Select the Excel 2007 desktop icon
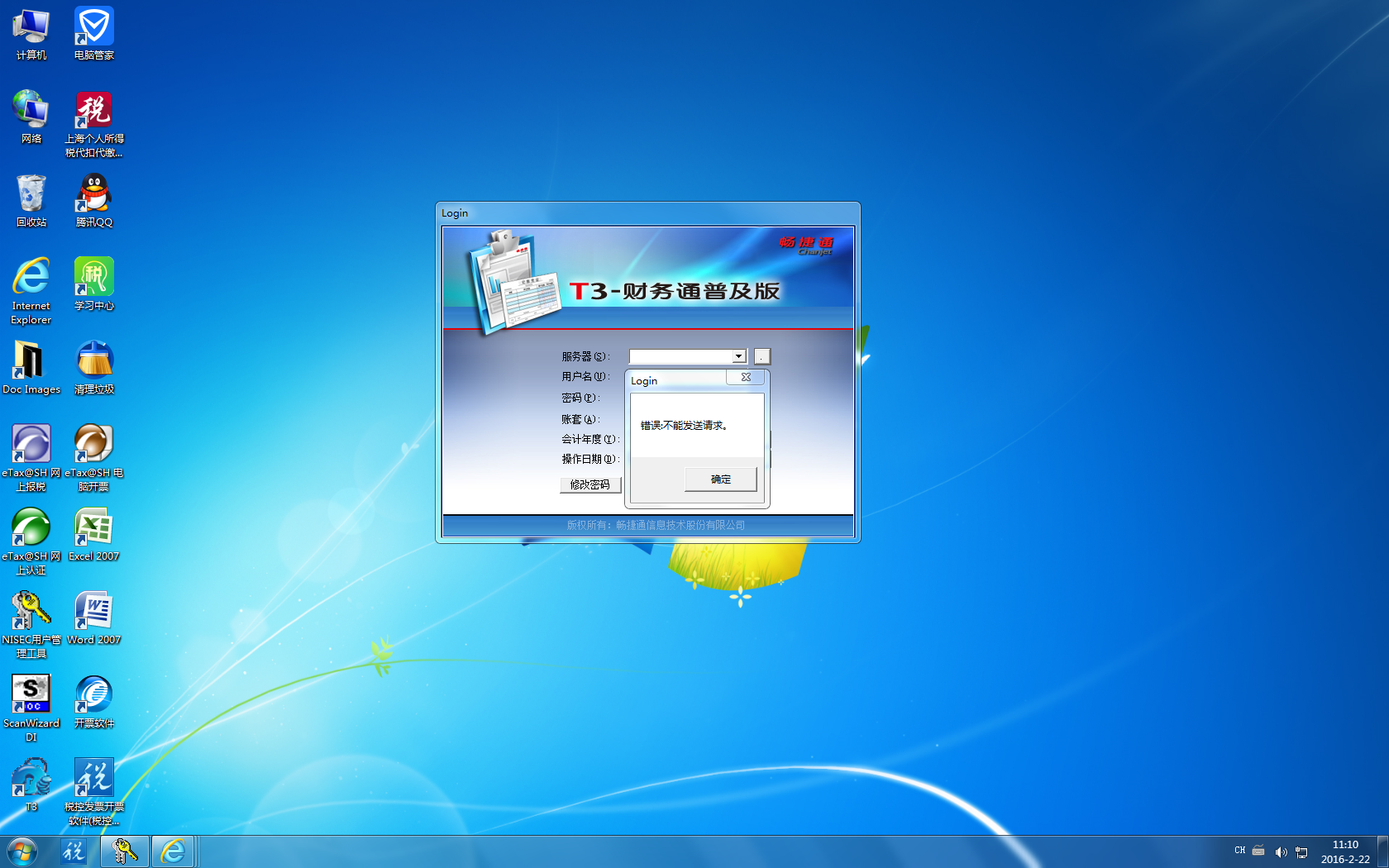 click(94, 534)
